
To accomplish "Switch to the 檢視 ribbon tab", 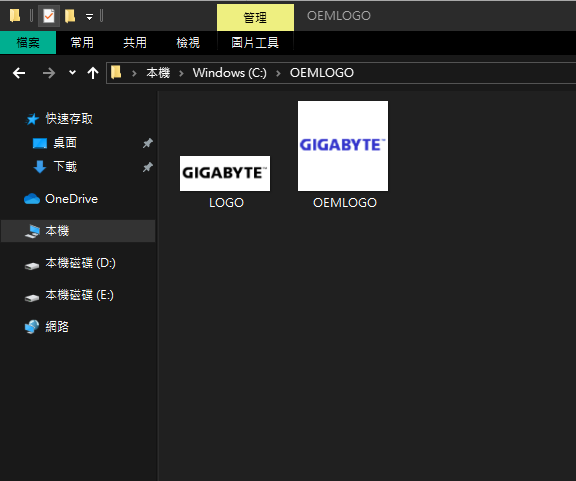I will point(188,43).
